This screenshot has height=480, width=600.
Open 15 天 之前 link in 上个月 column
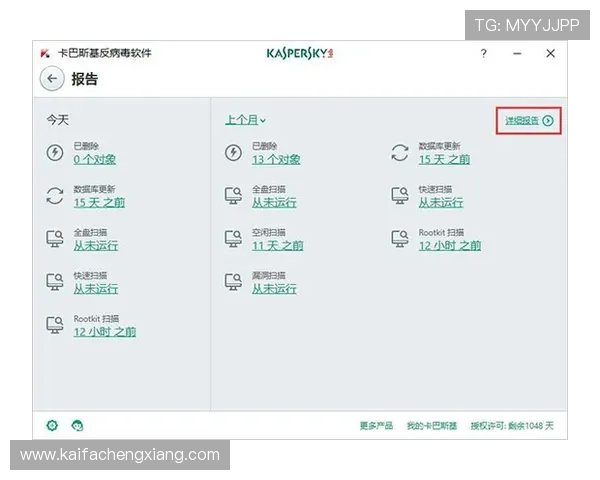[444, 159]
